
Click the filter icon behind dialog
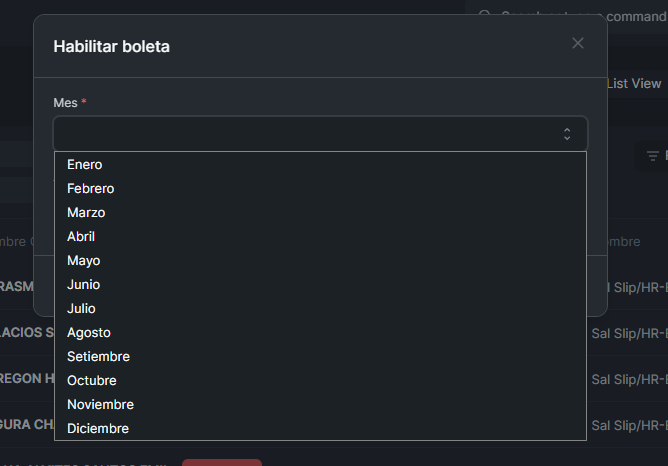pyautogui.click(x=653, y=155)
